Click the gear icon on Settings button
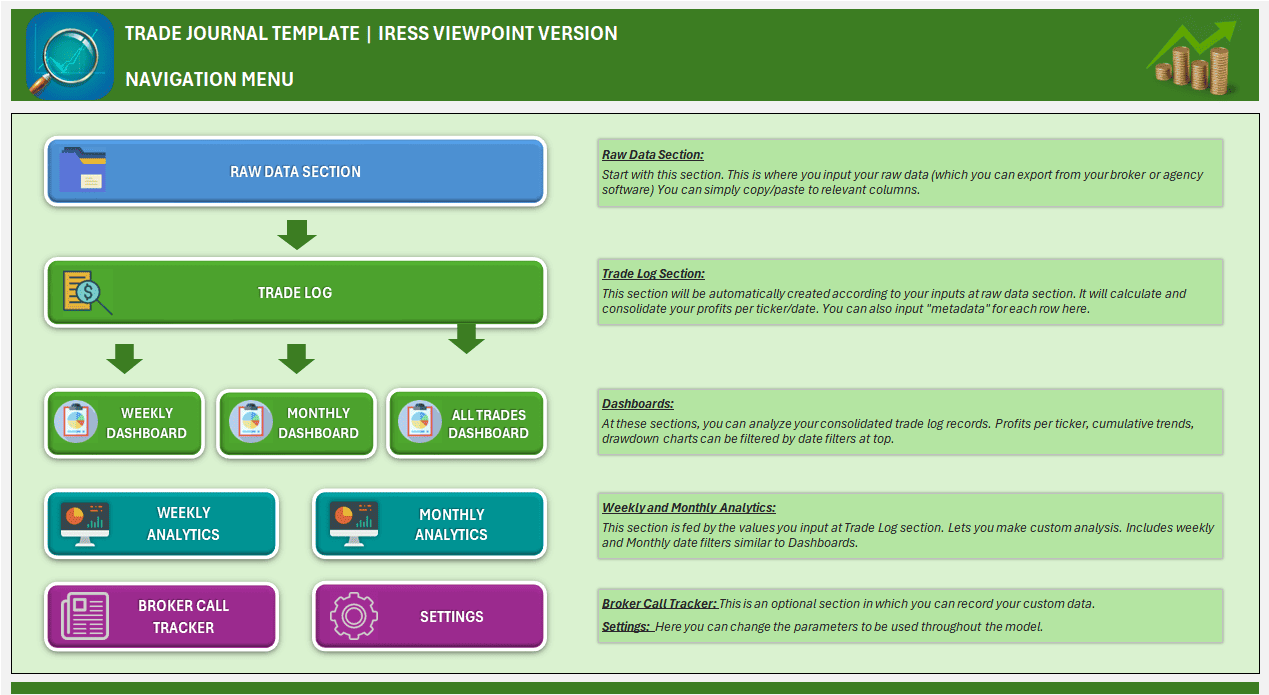Image resolution: width=1269 pixels, height=695 pixels. (x=353, y=616)
